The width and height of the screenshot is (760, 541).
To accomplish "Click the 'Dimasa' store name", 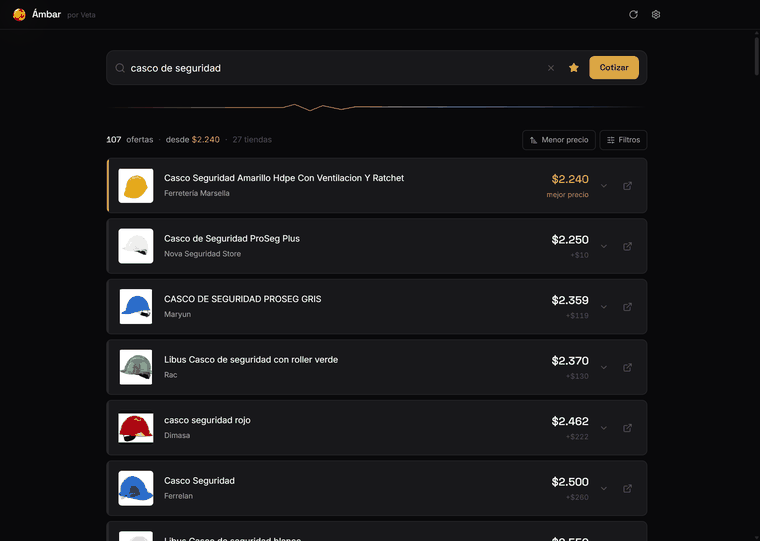I will [x=177, y=436].
